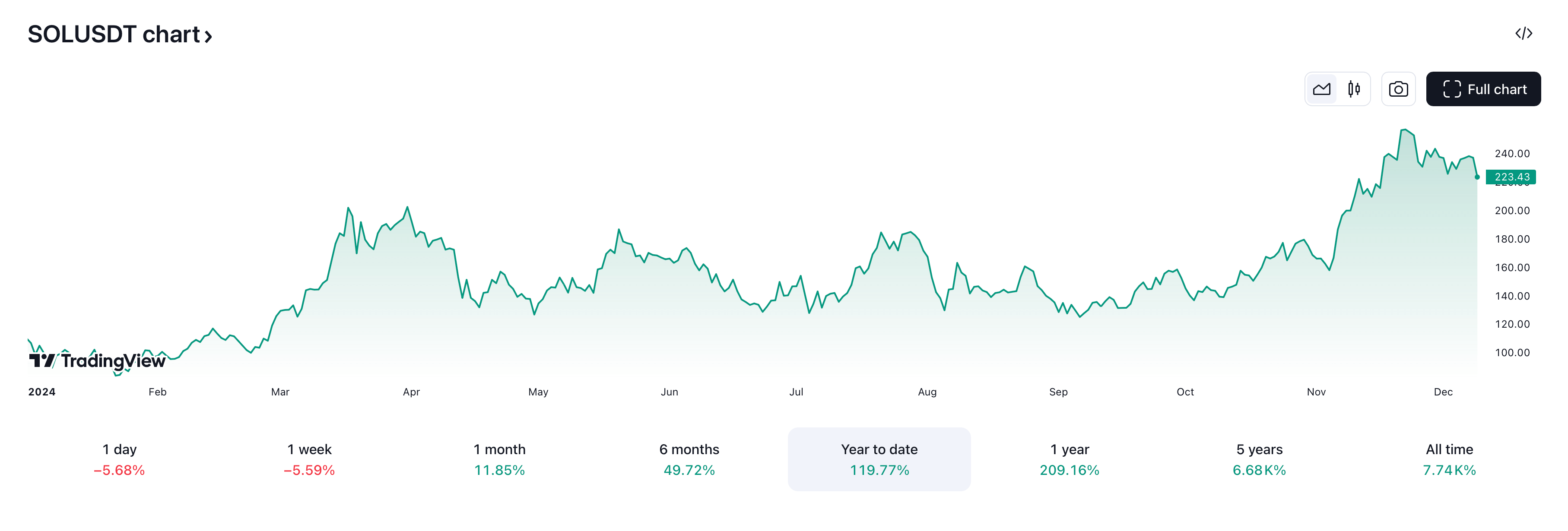This screenshot has width=1568, height=531.
Task: Take a chart snapshot with camera icon
Action: (1398, 89)
